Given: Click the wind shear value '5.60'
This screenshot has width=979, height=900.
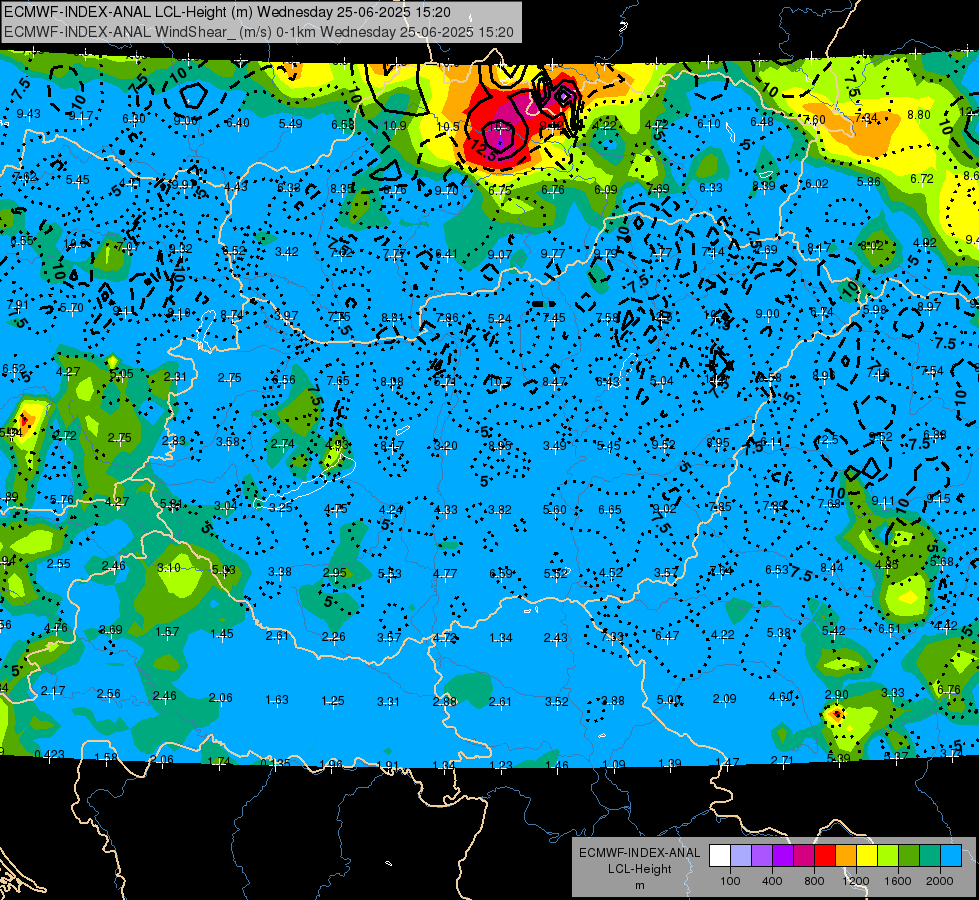Looking at the screenshot, I should pos(555,510).
